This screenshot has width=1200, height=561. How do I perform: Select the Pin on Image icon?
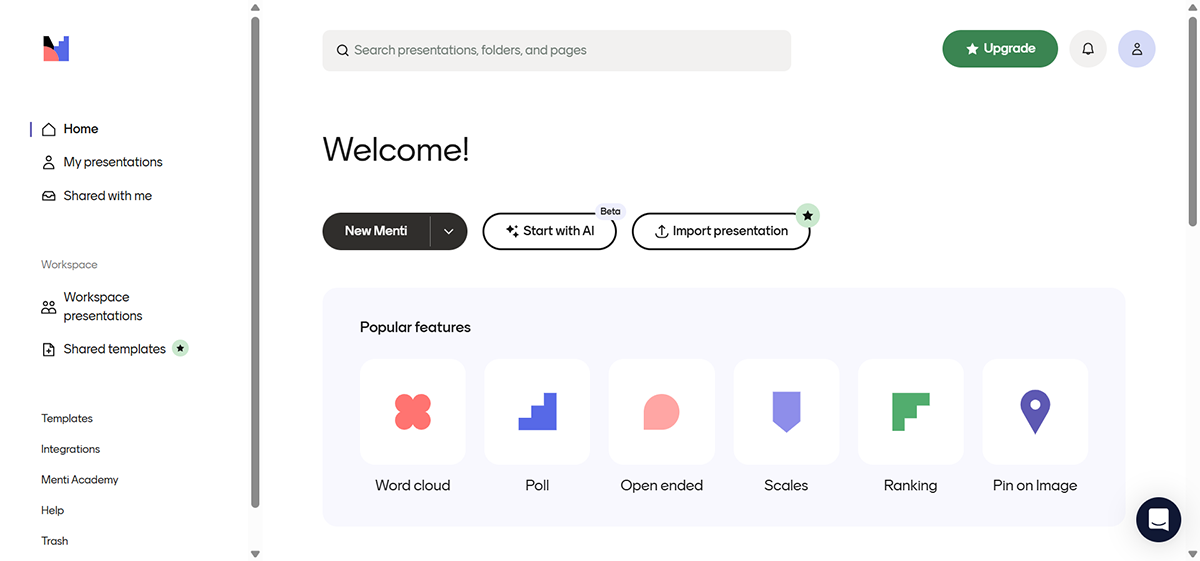pyautogui.click(x=1035, y=412)
